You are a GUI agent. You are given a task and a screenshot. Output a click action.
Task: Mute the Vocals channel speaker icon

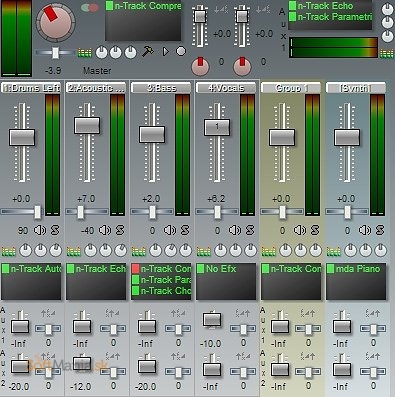(x=235, y=230)
